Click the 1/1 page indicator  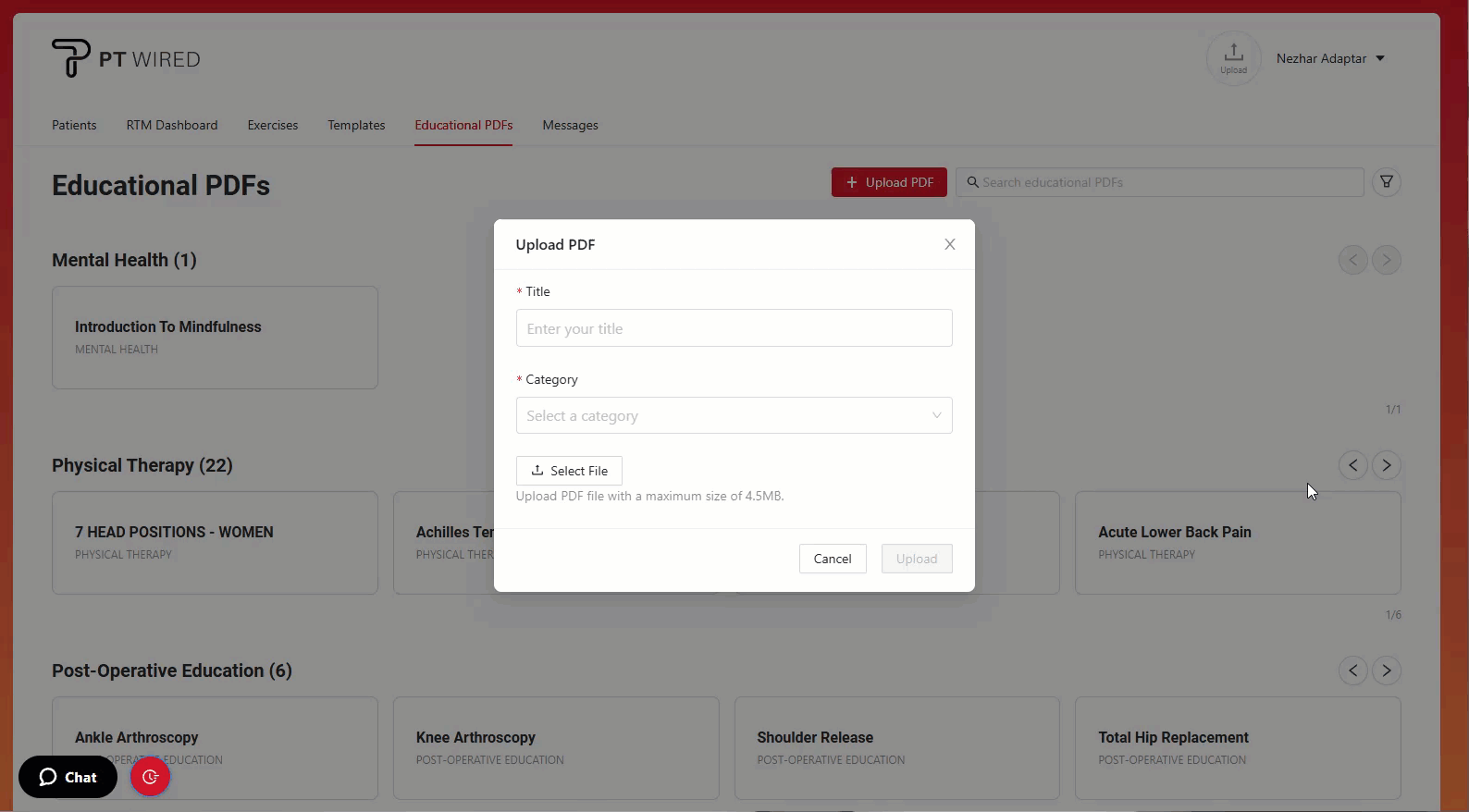(x=1393, y=409)
